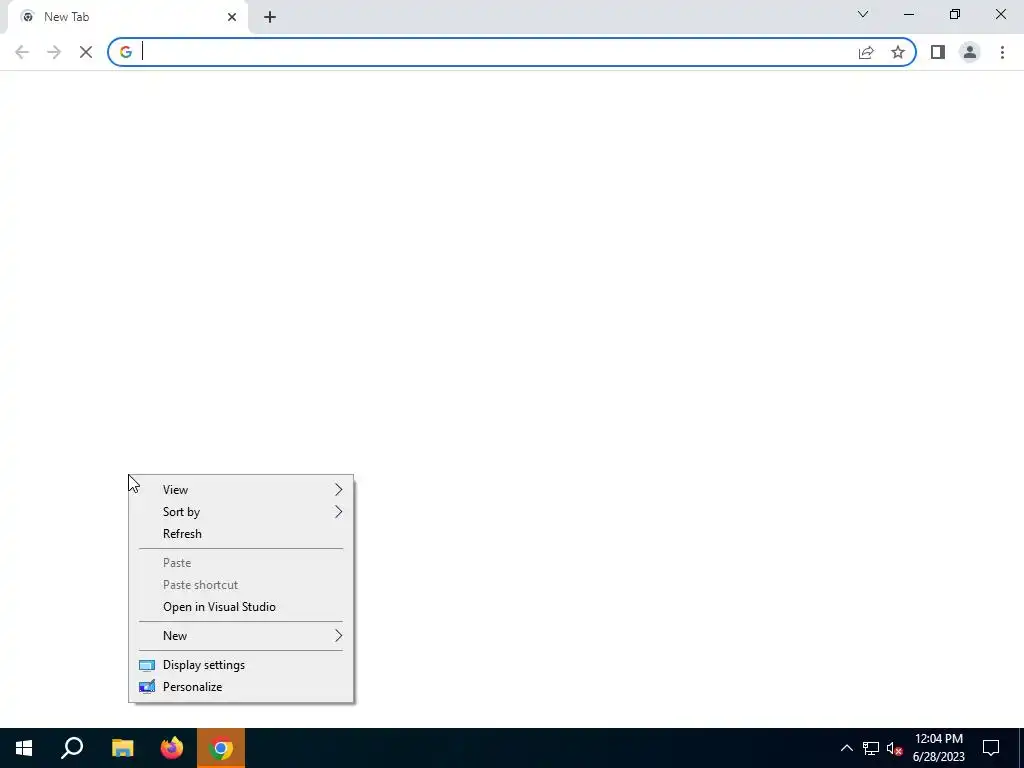
Task: Go forward using the forward arrow
Action: [54, 52]
